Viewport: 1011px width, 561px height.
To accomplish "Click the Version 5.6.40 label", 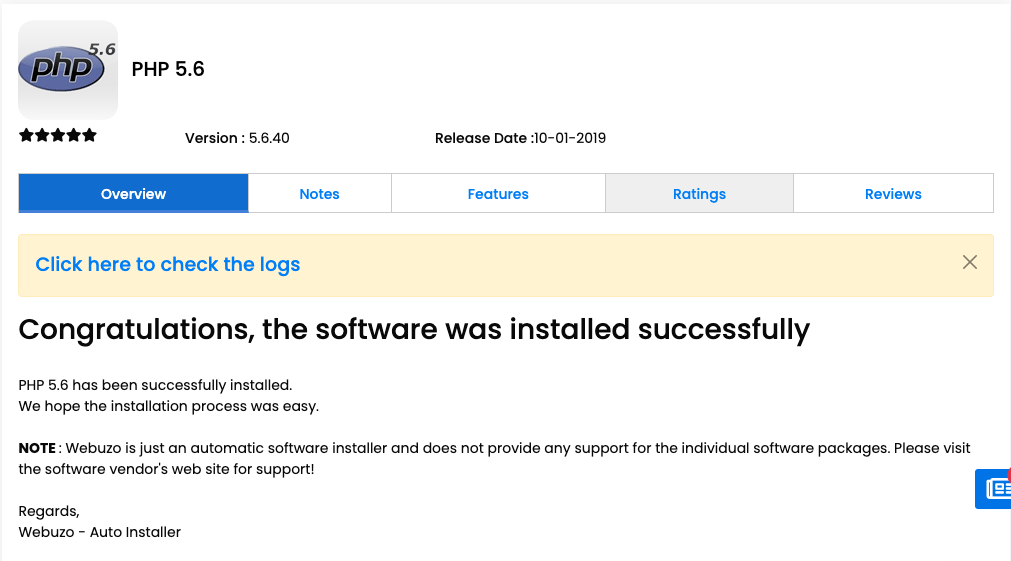I will (x=237, y=138).
